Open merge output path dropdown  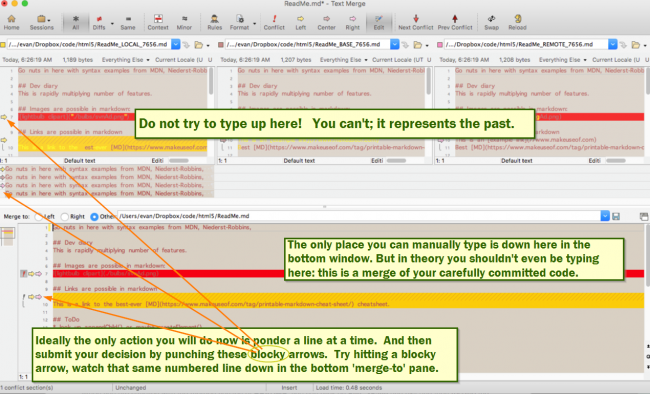point(605,216)
